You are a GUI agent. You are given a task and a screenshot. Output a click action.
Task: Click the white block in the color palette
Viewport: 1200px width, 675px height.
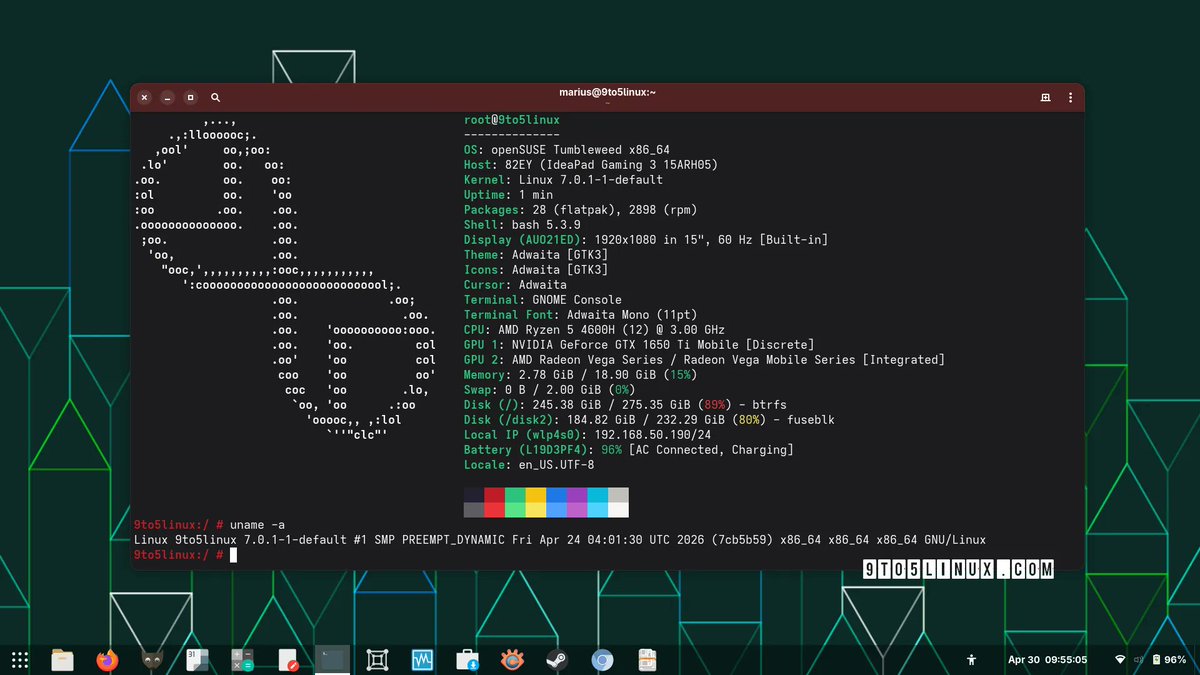tap(618, 510)
